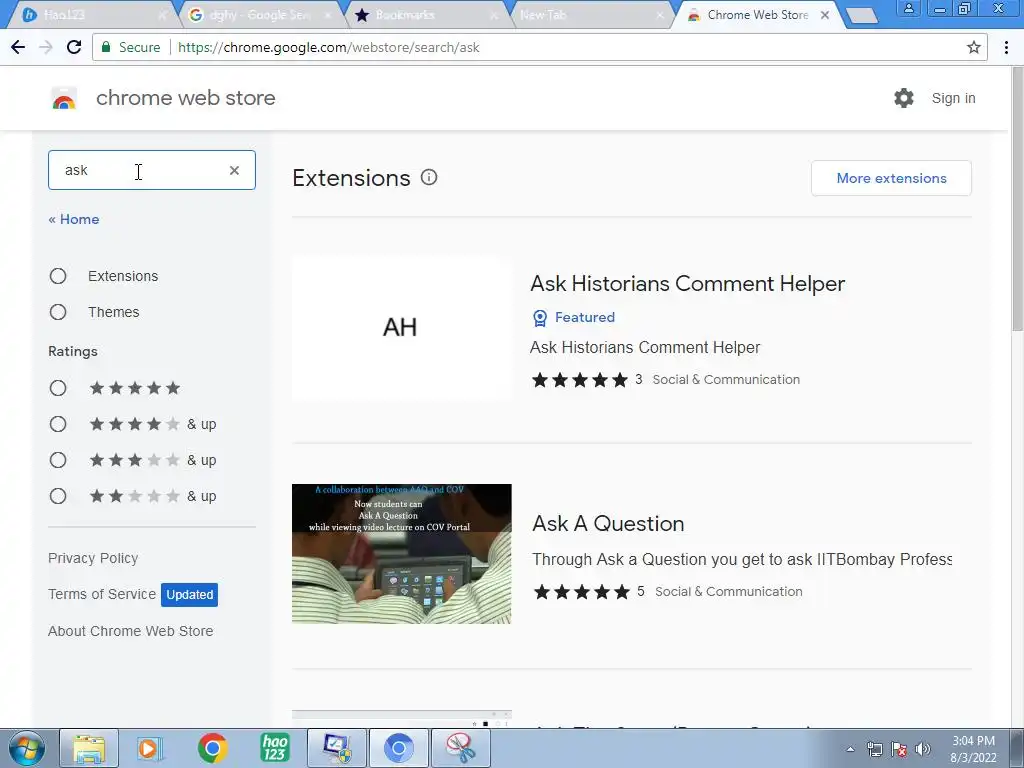The image size is (1024, 768).
Task: Show hidden system tray icons arrow
Action: (850, 749)
